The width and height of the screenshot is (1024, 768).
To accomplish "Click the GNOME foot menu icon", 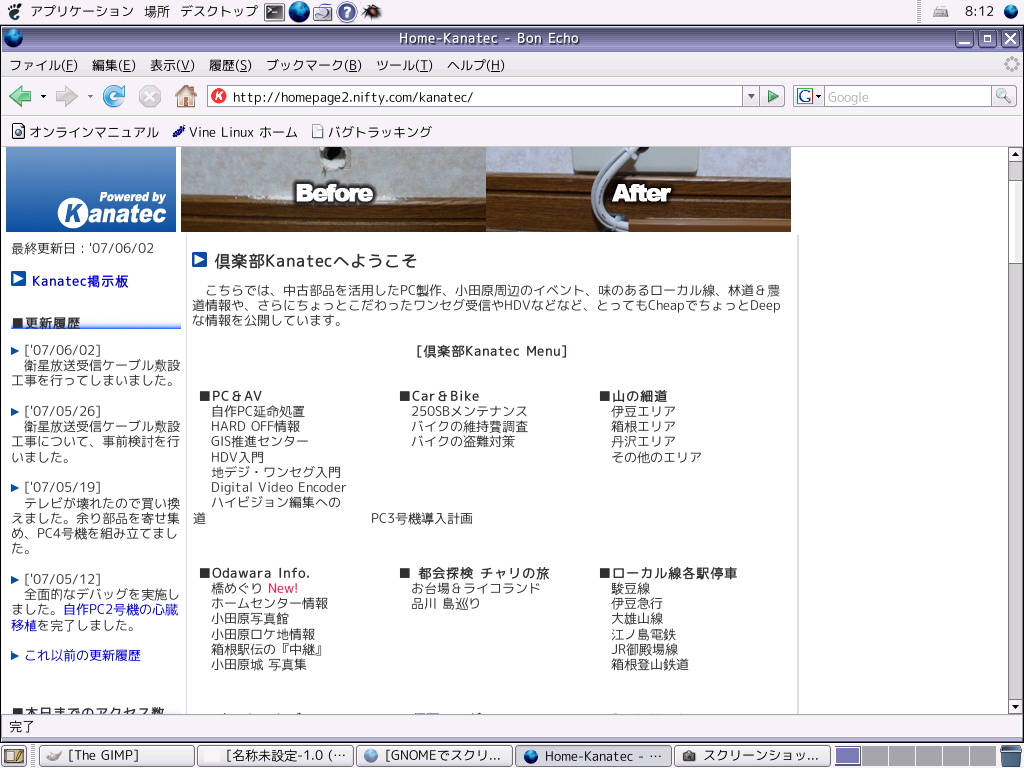I will (14, 11).
